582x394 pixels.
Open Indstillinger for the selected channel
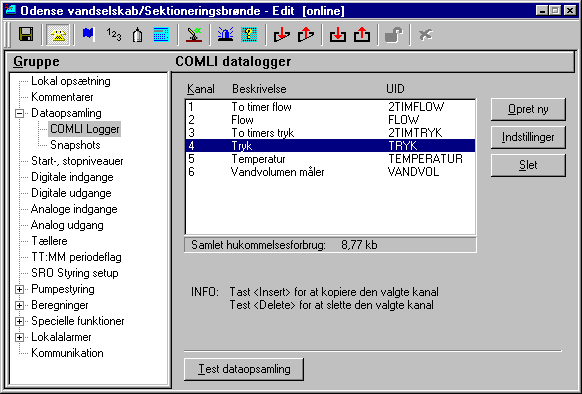click(528, 137)
